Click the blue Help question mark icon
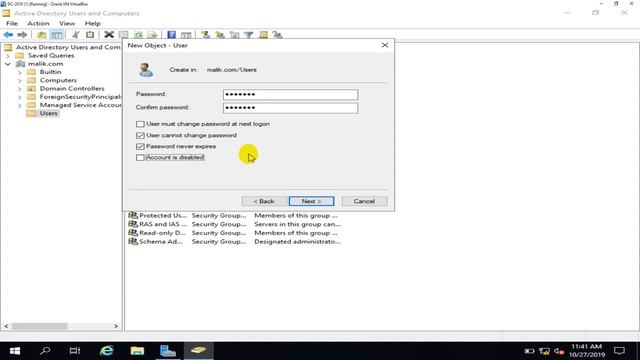Image resolution: width=640 pixels, height=360 pixels. point(171,35)
